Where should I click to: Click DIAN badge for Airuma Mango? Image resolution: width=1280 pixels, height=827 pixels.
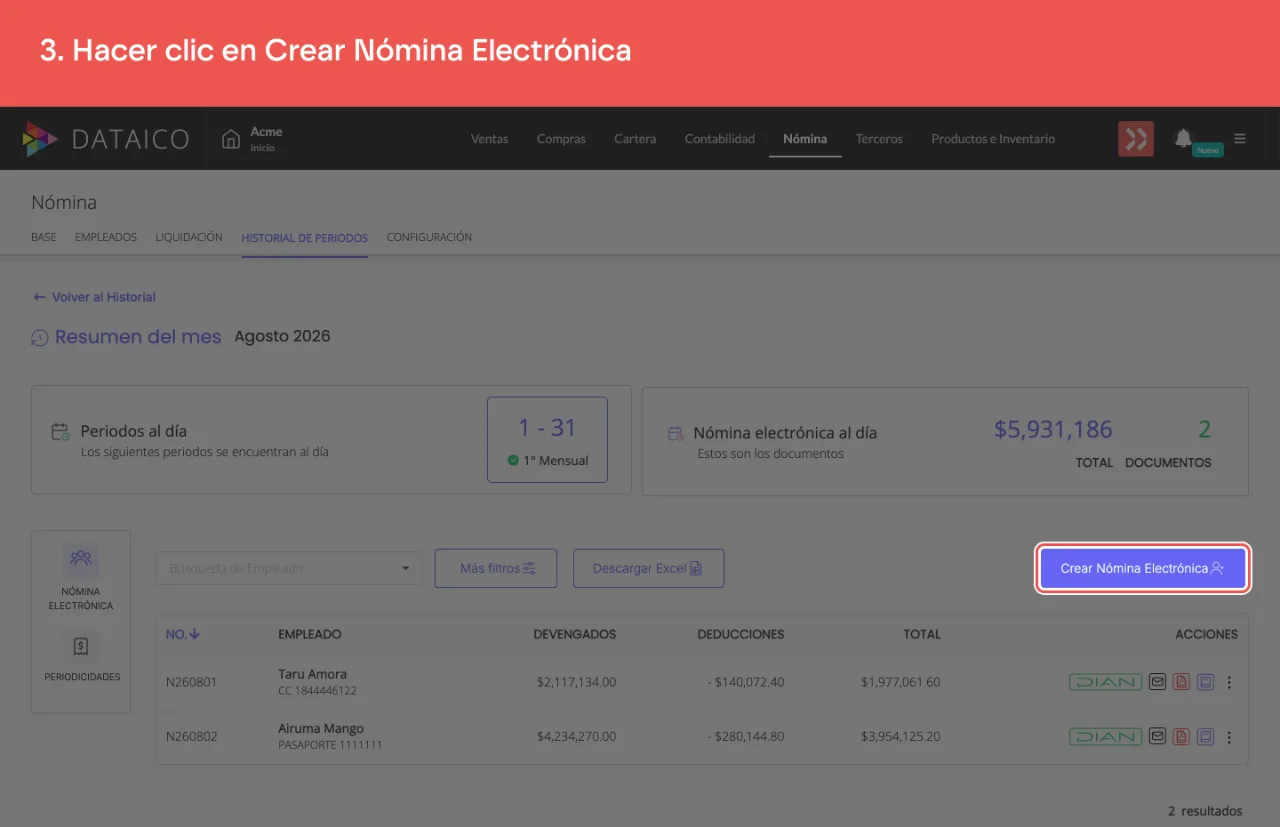pyautogui.click(x=1105, y=737)
